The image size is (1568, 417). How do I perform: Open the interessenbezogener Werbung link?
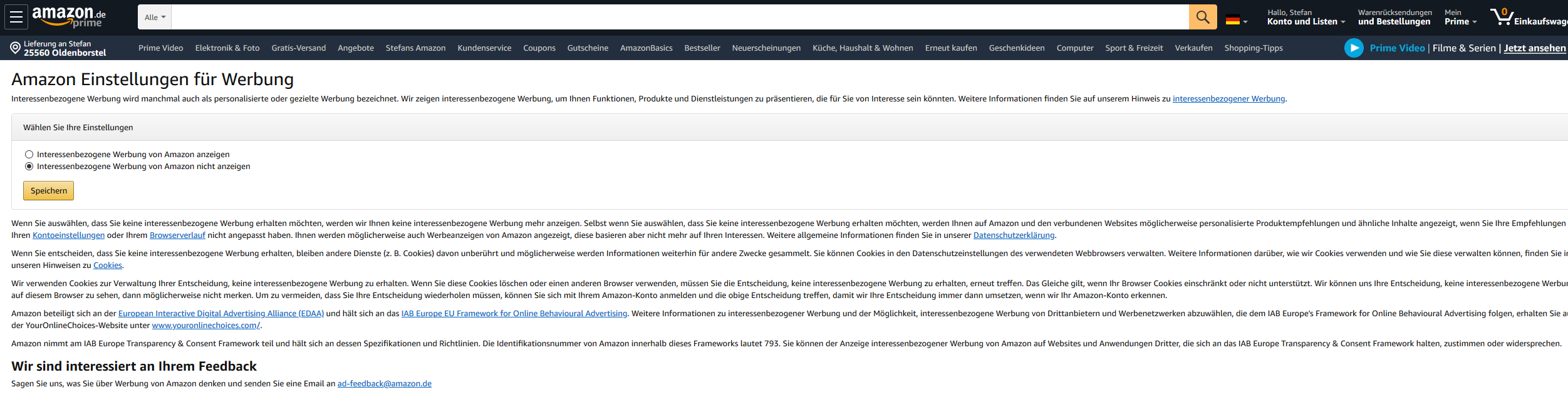1228,99
